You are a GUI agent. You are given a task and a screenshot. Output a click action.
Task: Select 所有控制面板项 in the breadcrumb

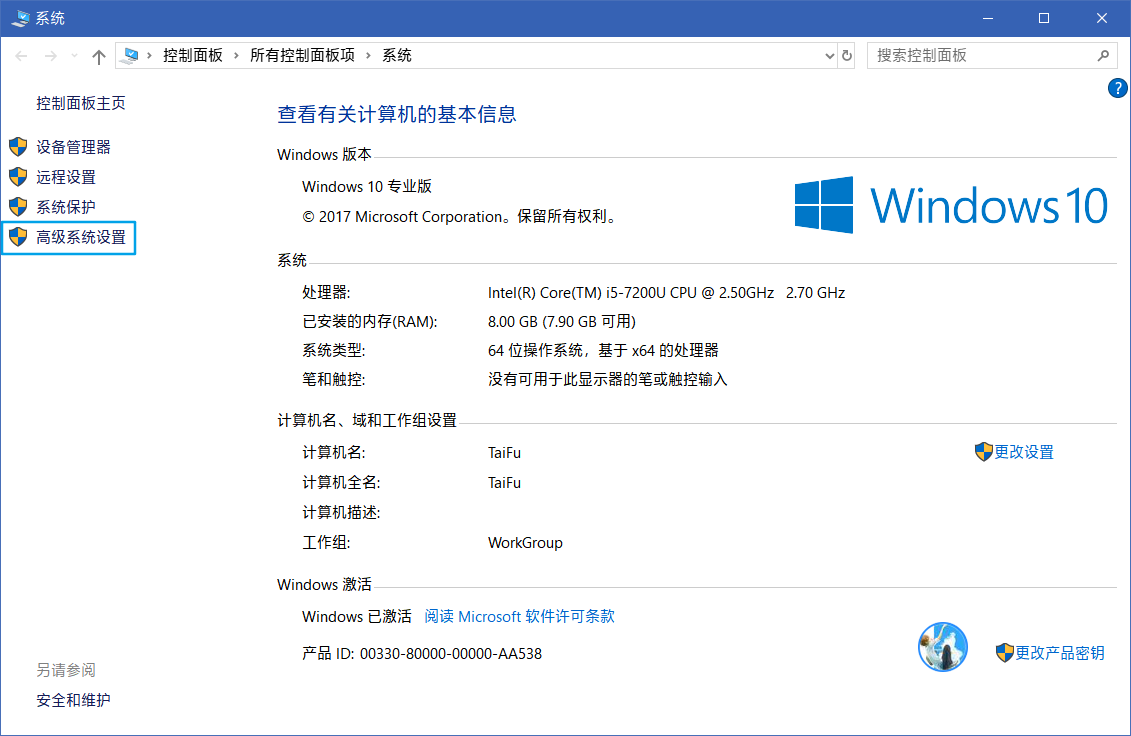(302, 56)
